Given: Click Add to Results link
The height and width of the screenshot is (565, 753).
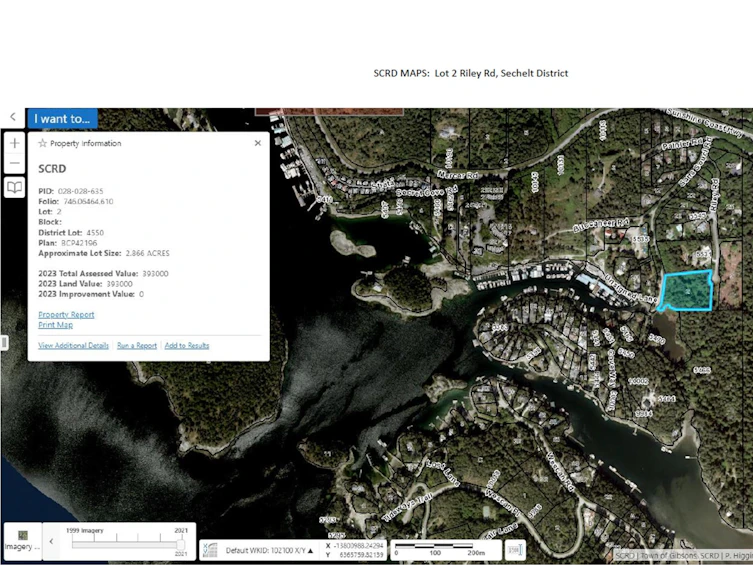Looking at the screenshot, I should 187,346.
